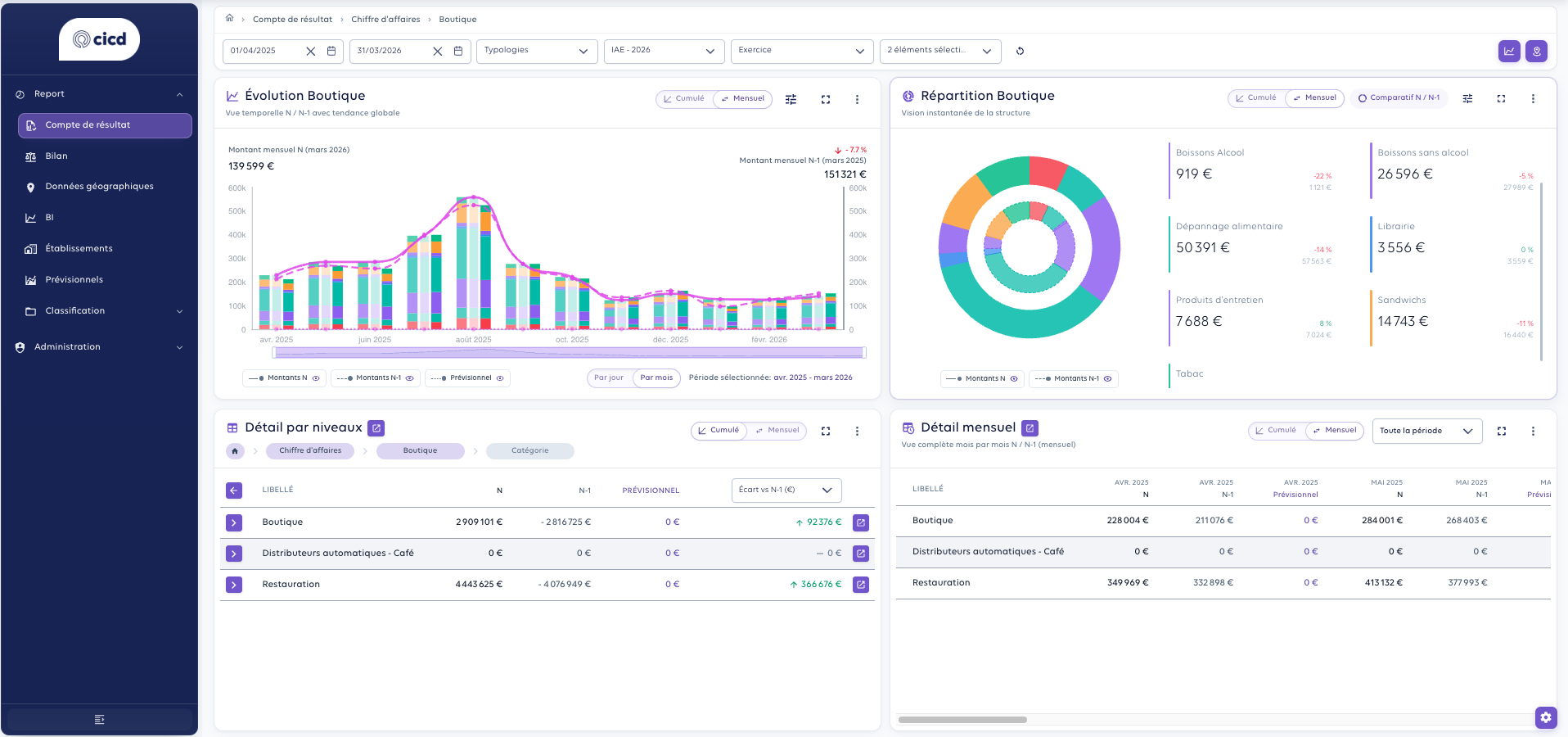1568x737 pixels.
Task: Click the back arrow in the Libellé header
Action: point(234,491)
